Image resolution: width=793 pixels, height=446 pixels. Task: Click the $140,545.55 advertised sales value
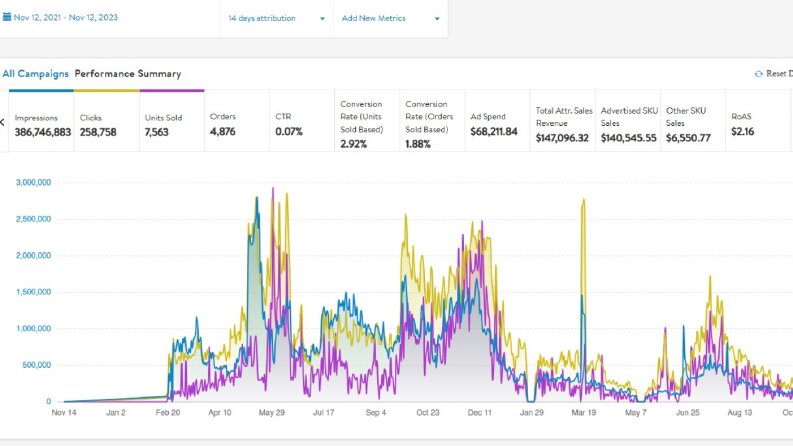pyautogui.click(x=629, y=138)
